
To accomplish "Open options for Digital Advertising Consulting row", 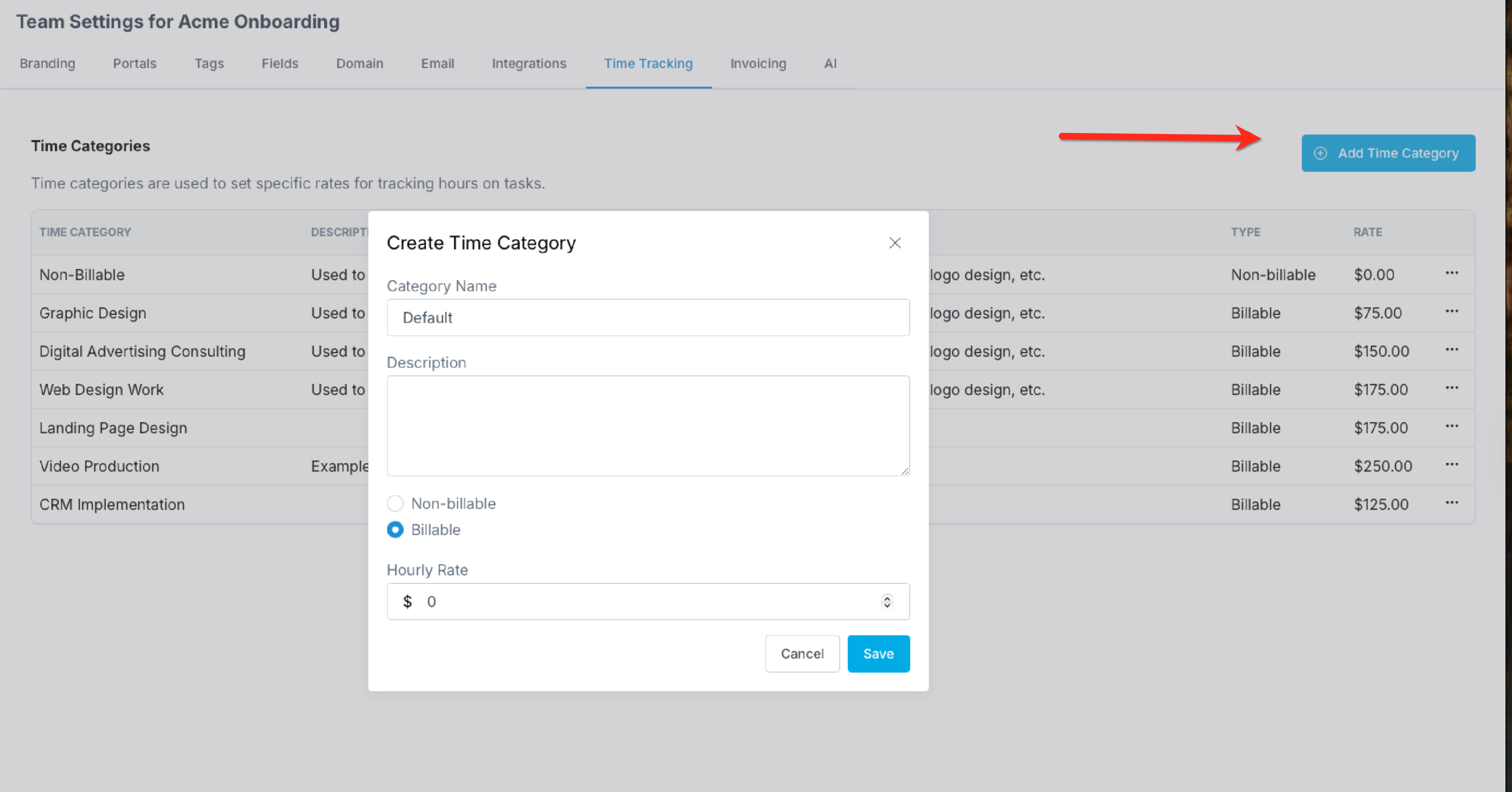I will pos(1452,350).
